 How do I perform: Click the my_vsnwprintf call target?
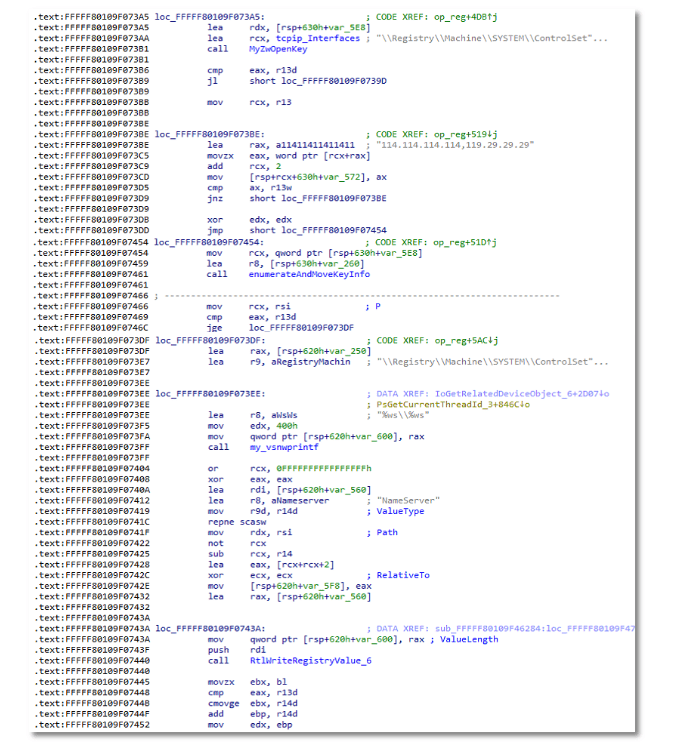point(284,447)
